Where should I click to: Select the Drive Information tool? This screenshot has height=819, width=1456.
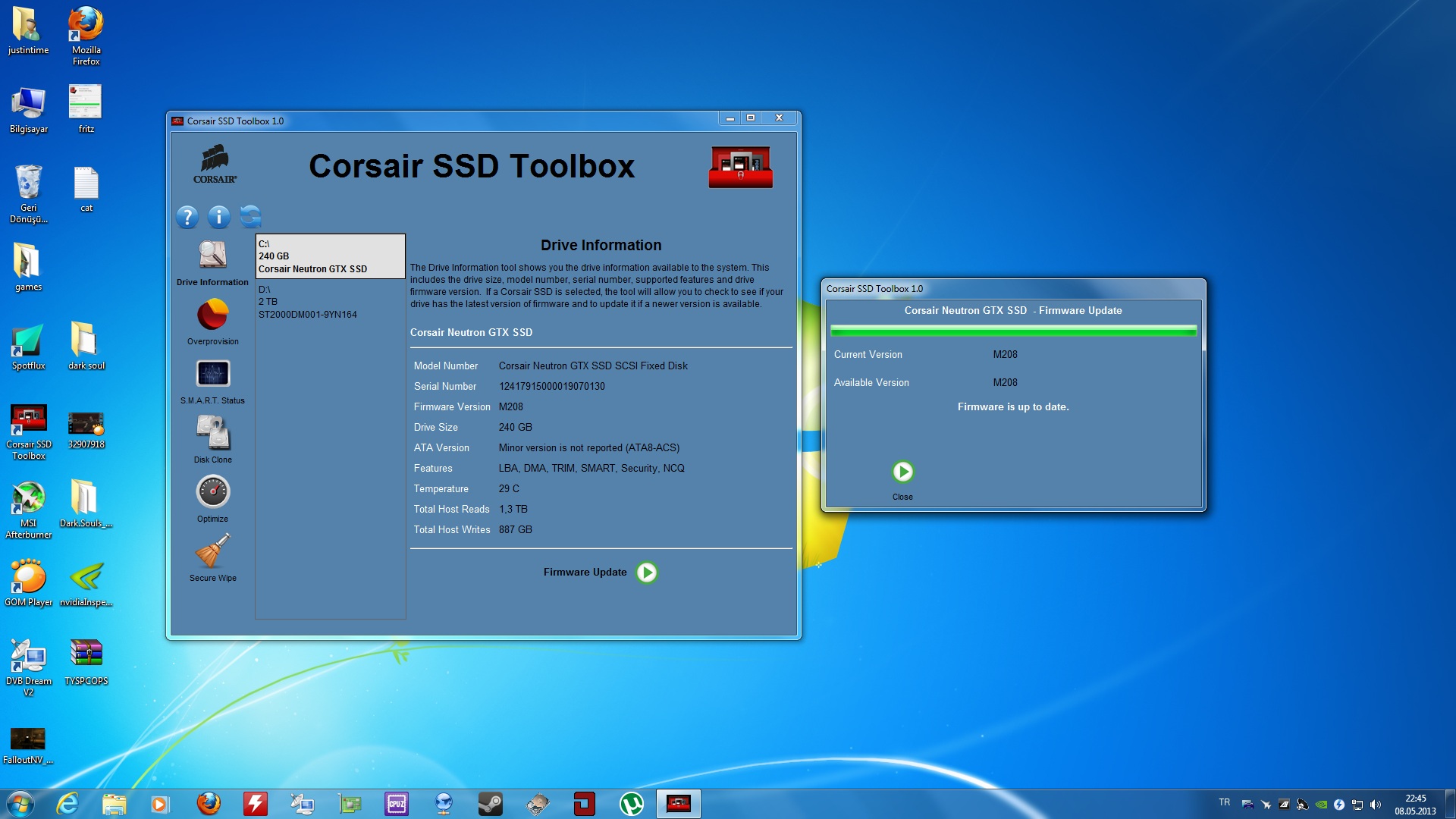click(x=212, y=263)
